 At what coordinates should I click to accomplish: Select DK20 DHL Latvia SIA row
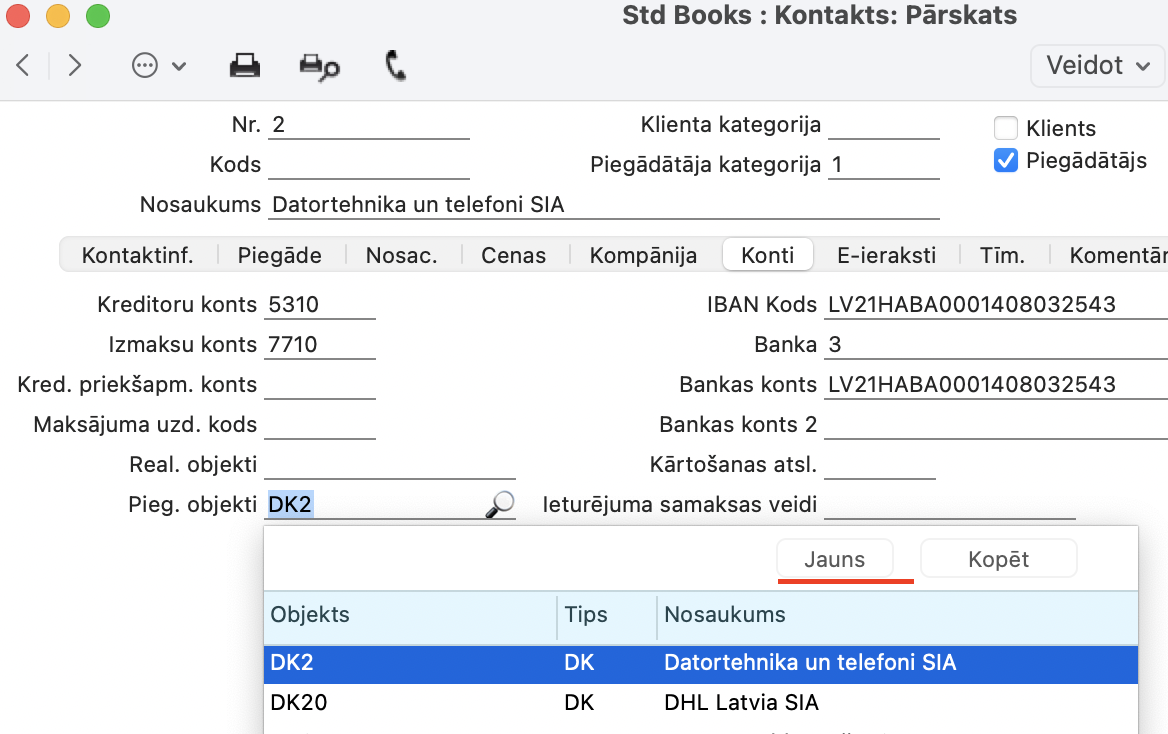pos(700,703)
